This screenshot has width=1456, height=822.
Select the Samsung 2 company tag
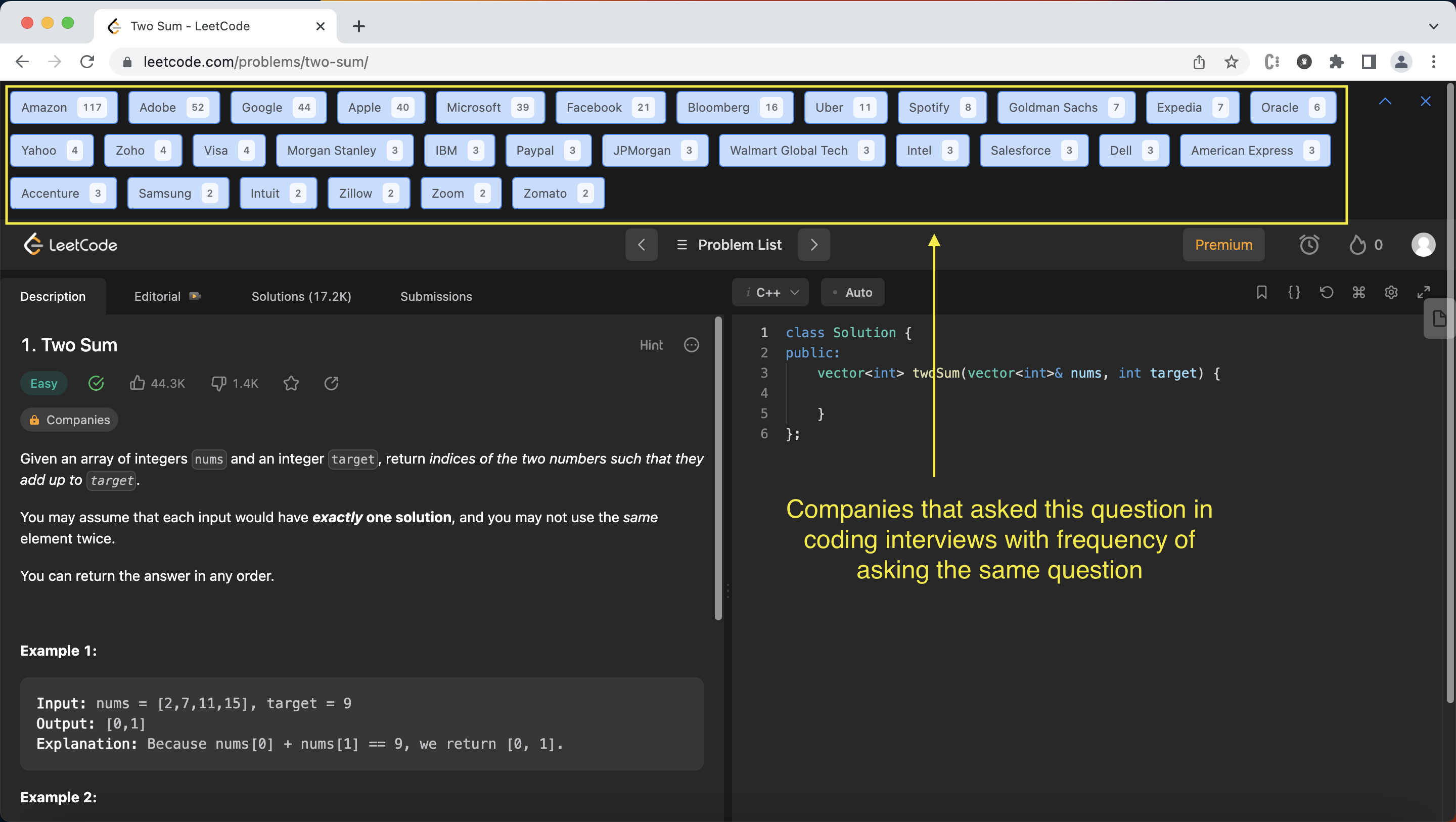tap(178, 193)
